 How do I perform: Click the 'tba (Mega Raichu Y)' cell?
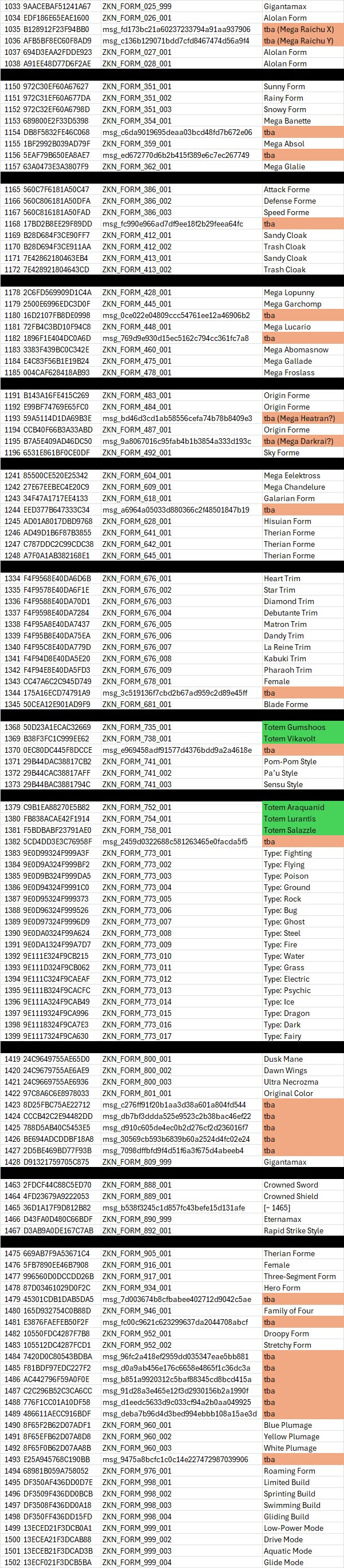tap(298, 41)
